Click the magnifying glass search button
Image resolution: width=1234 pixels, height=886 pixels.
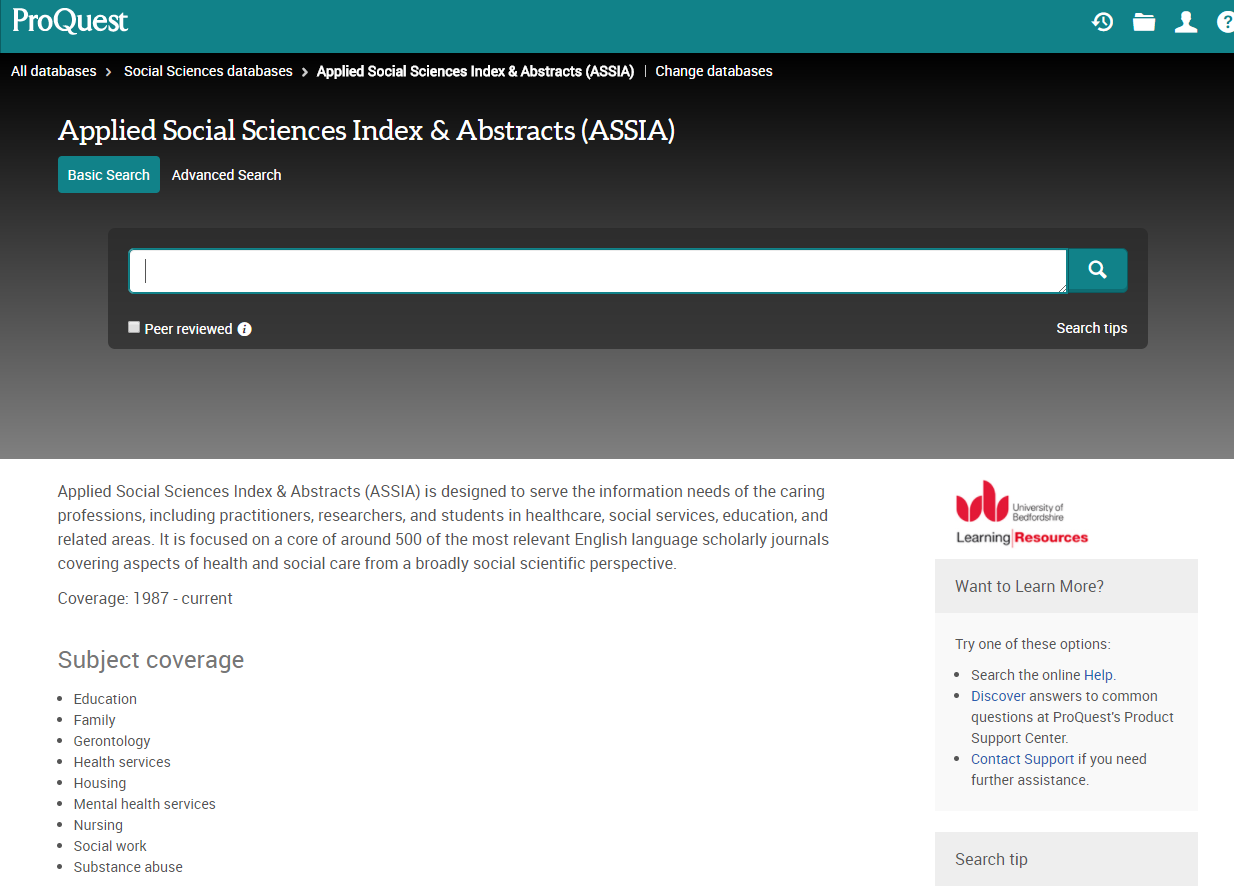(x=1097, y=270)
